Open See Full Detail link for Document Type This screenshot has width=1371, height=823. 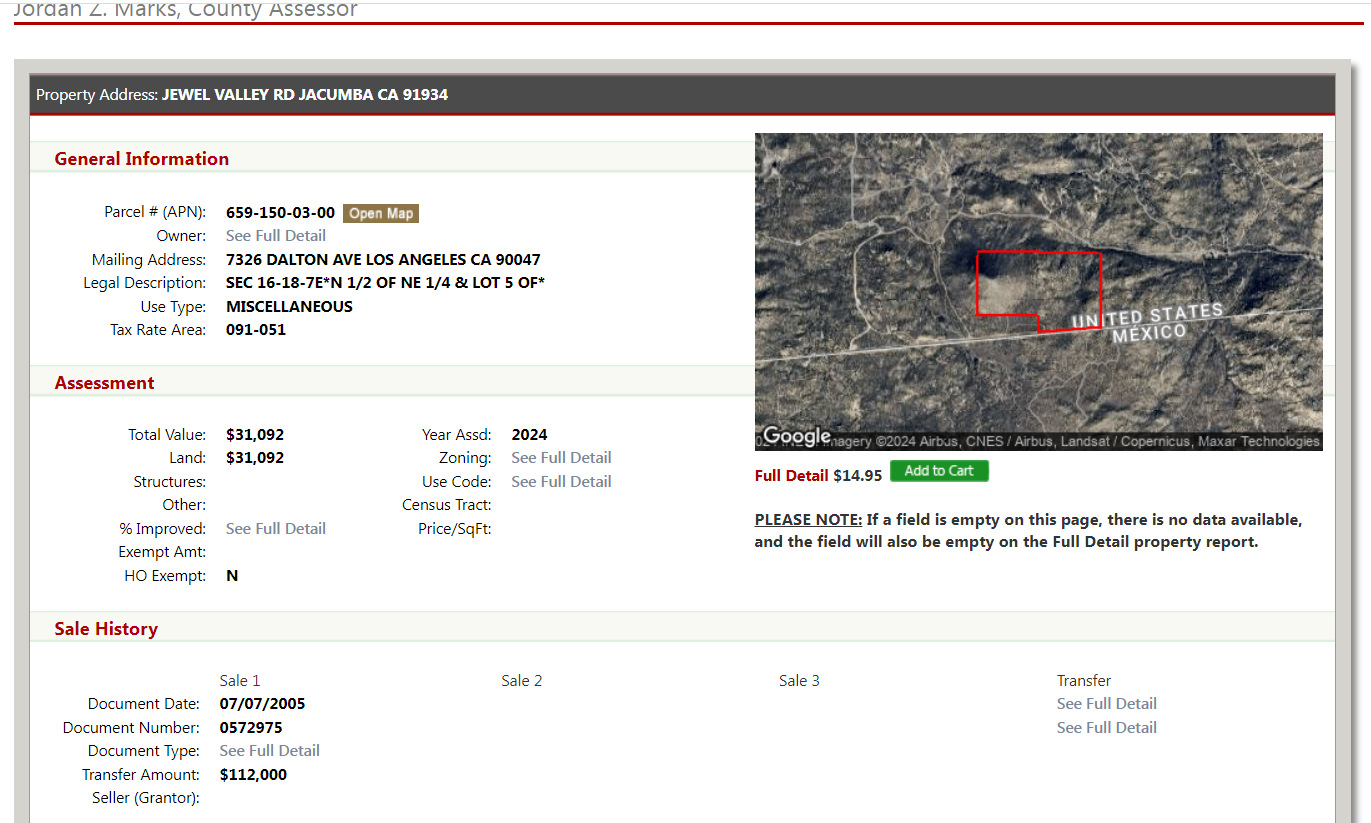pyautogui.click(x=270, y=751)
